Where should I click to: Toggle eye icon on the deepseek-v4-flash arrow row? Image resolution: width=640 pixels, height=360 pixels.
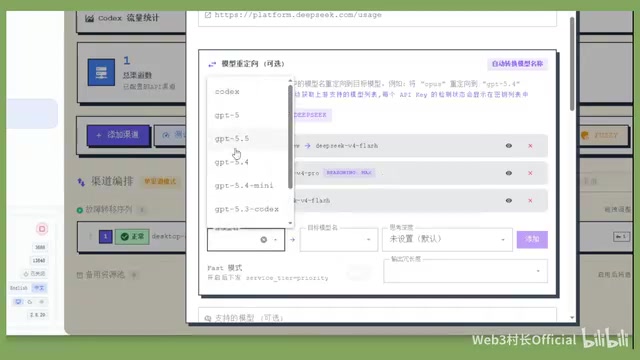509,146
